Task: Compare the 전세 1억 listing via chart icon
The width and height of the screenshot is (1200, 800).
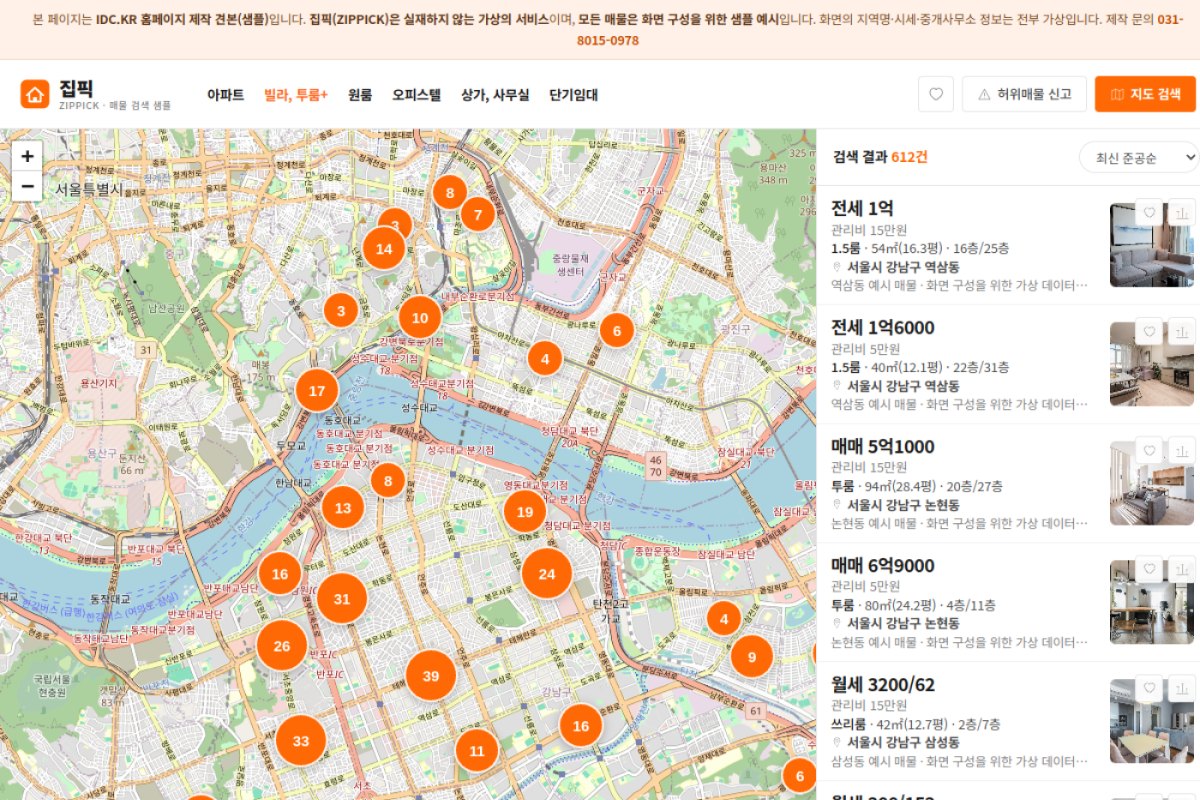Action: coord(1181,213)
